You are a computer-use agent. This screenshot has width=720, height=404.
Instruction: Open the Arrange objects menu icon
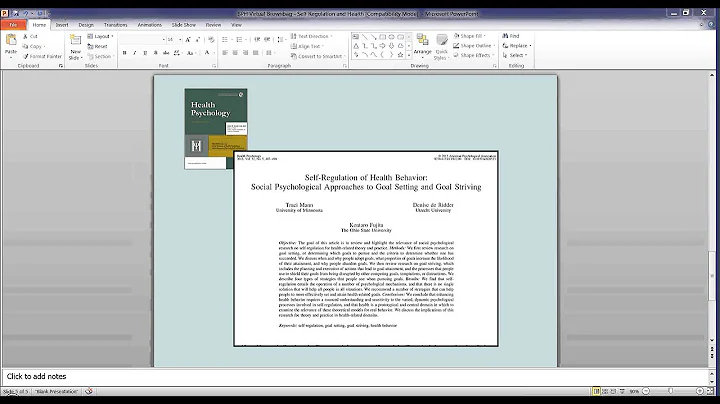(x=422, y=40)
